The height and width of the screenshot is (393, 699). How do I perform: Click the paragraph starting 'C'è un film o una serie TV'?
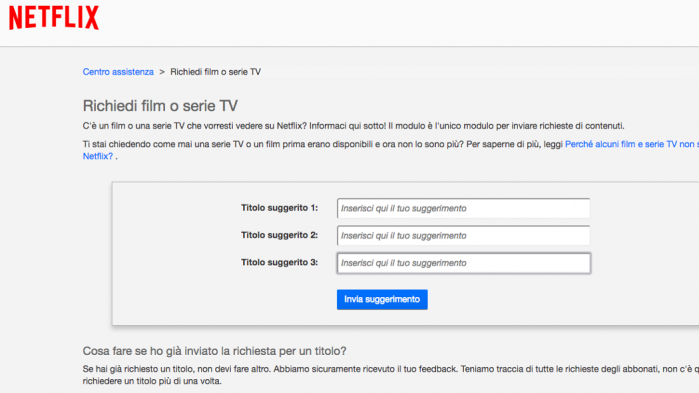[354, 126]
